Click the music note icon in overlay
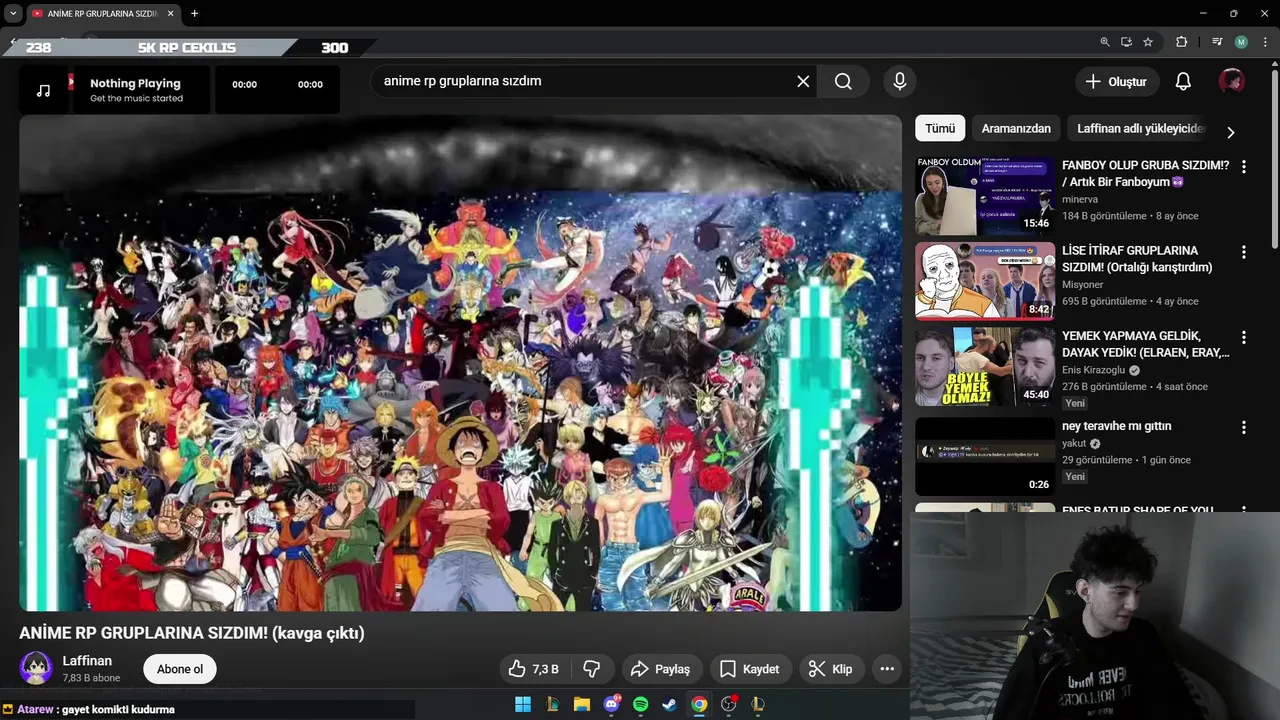The image size is (1280, 720). [x=43, y=90]
